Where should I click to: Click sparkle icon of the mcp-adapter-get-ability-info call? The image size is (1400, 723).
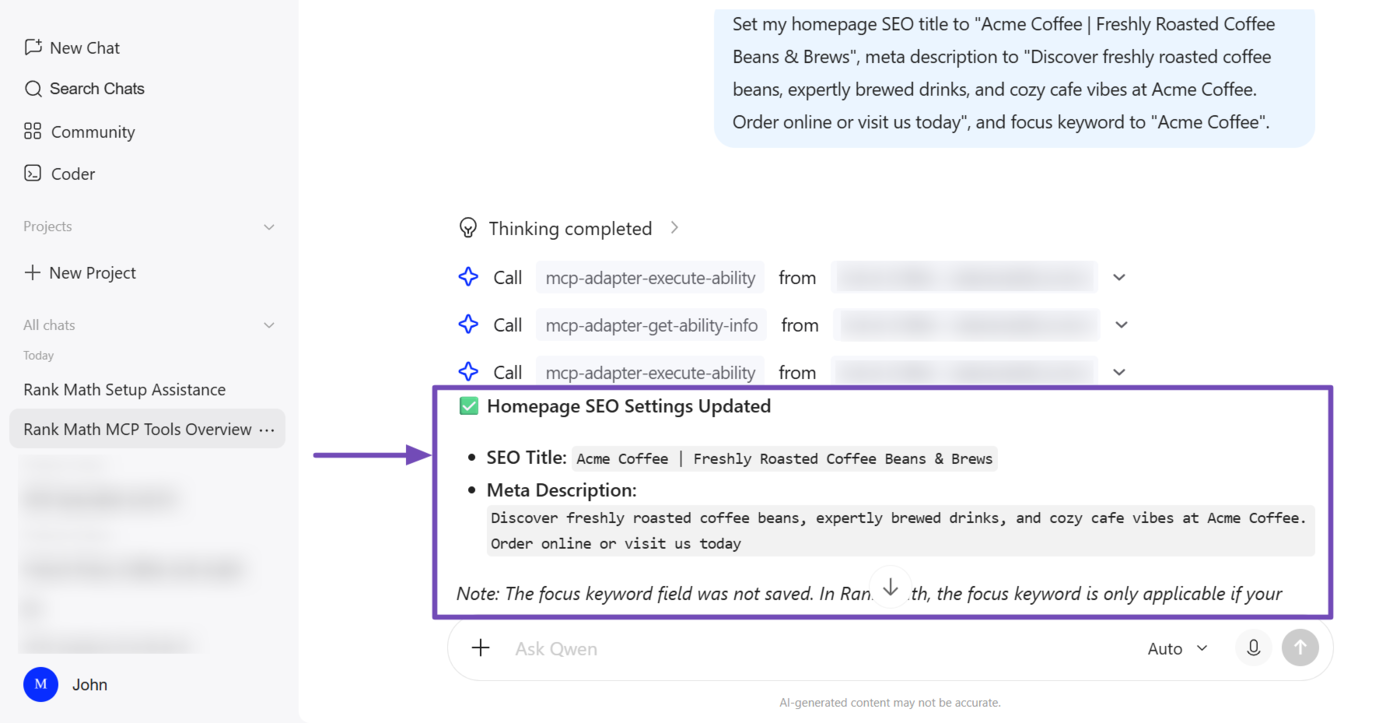pos(468,324)
